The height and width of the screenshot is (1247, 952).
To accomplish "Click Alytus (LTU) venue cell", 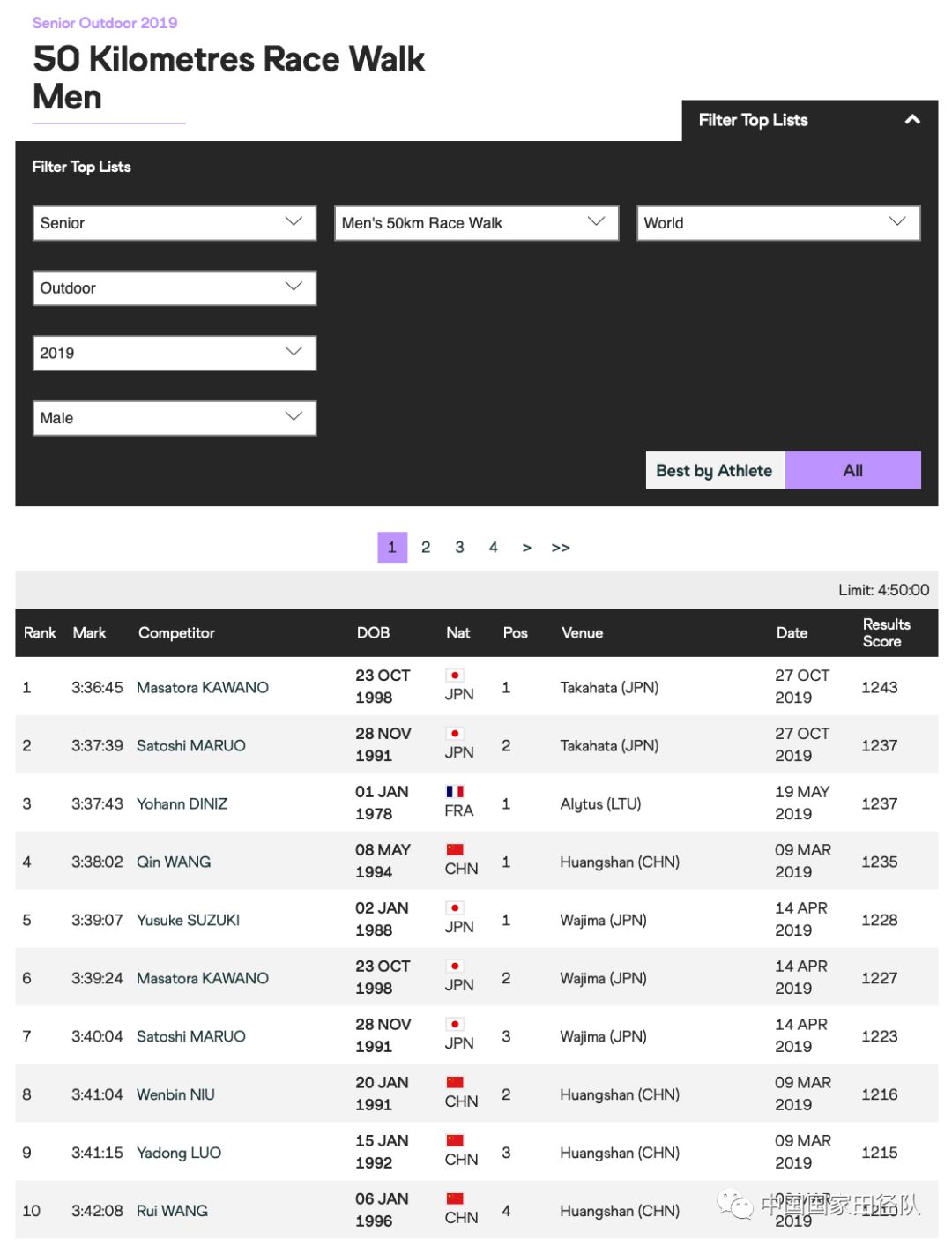I will tap(600, 803).
